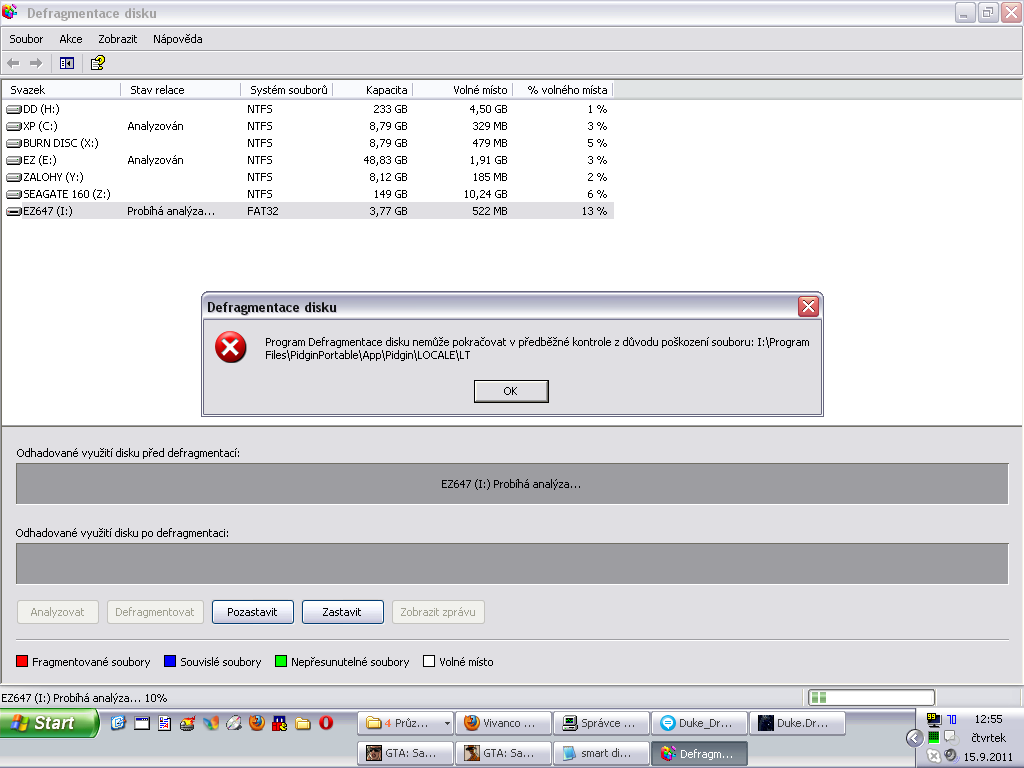Open the Soubor menu
Screen dimensions: 1024x768
pyautogui.click(x=26, y=39)
